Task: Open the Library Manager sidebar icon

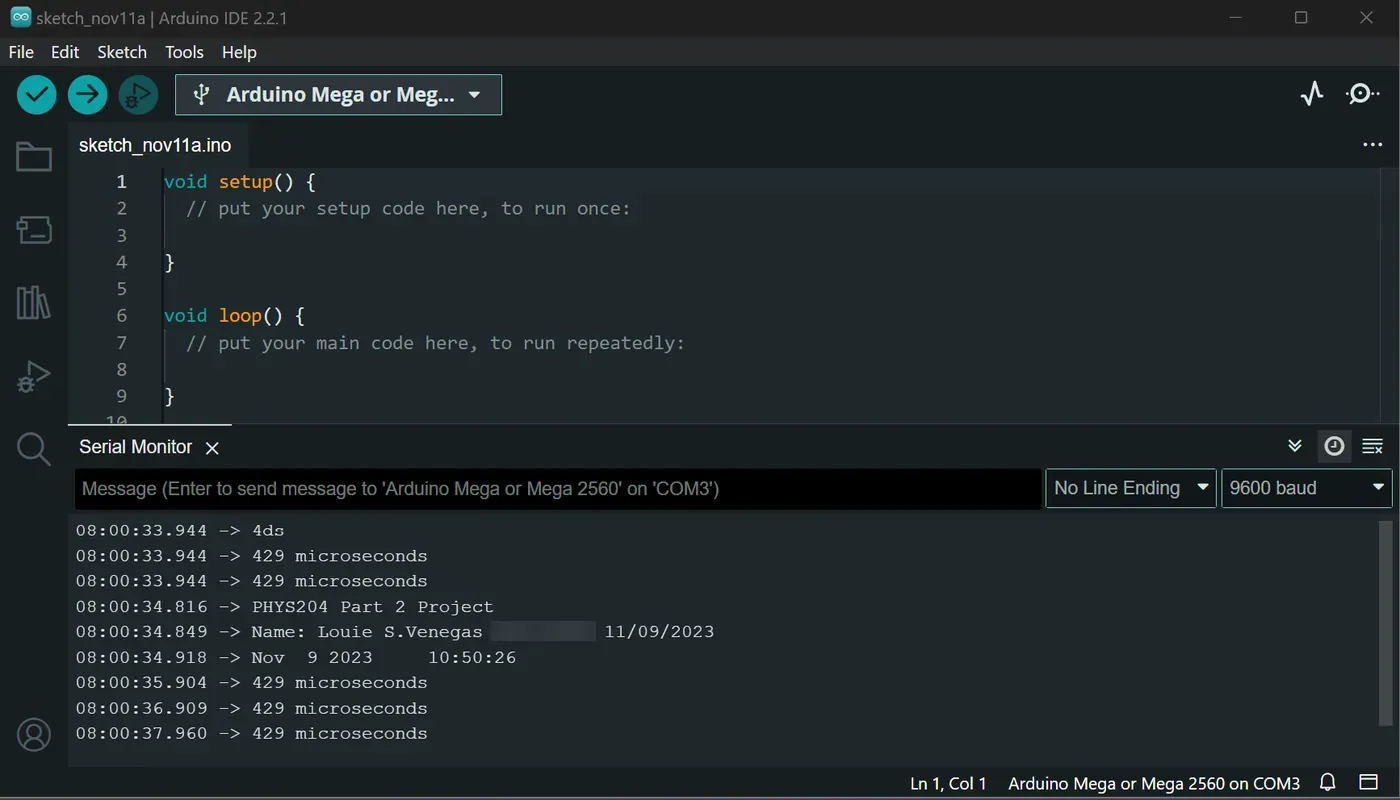Action: point(34,303)
